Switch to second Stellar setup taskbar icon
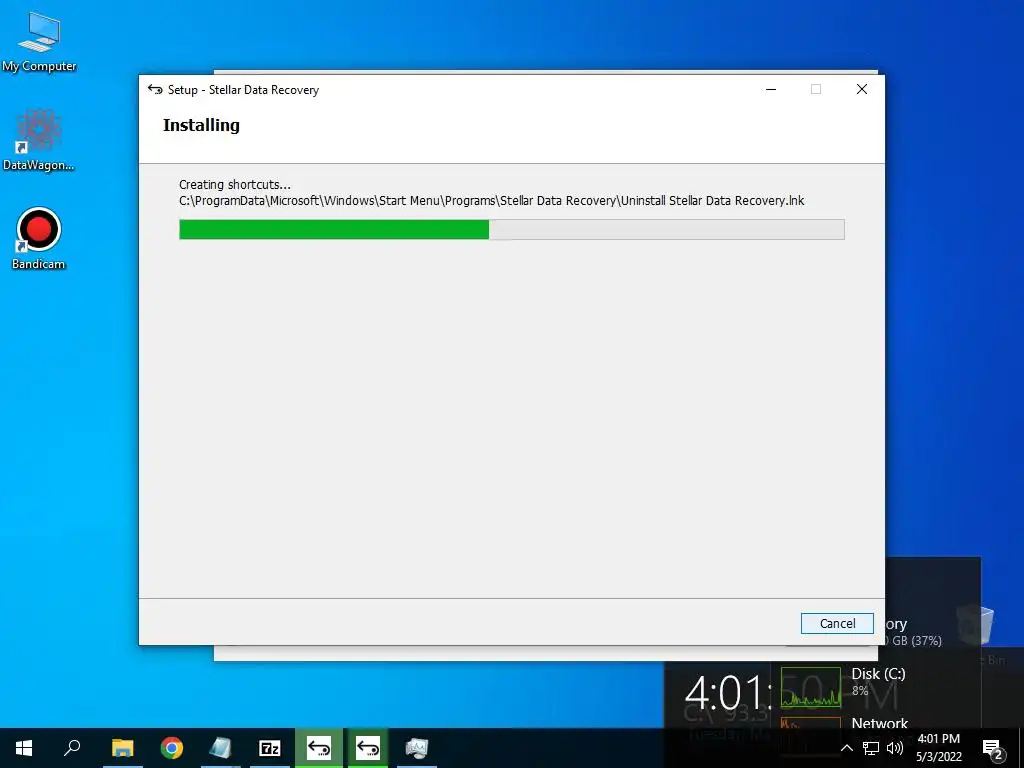Screen dimensions: 1024x768 pyautogui.click(x=368, y=748)
